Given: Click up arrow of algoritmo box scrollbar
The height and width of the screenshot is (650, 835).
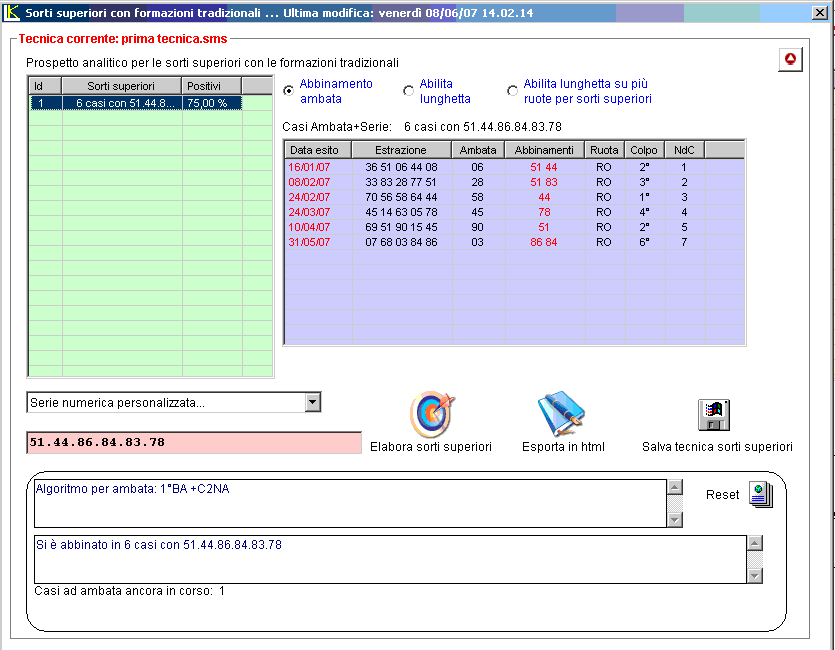Looking at the screenshot, I should click(x=675, y=487).
